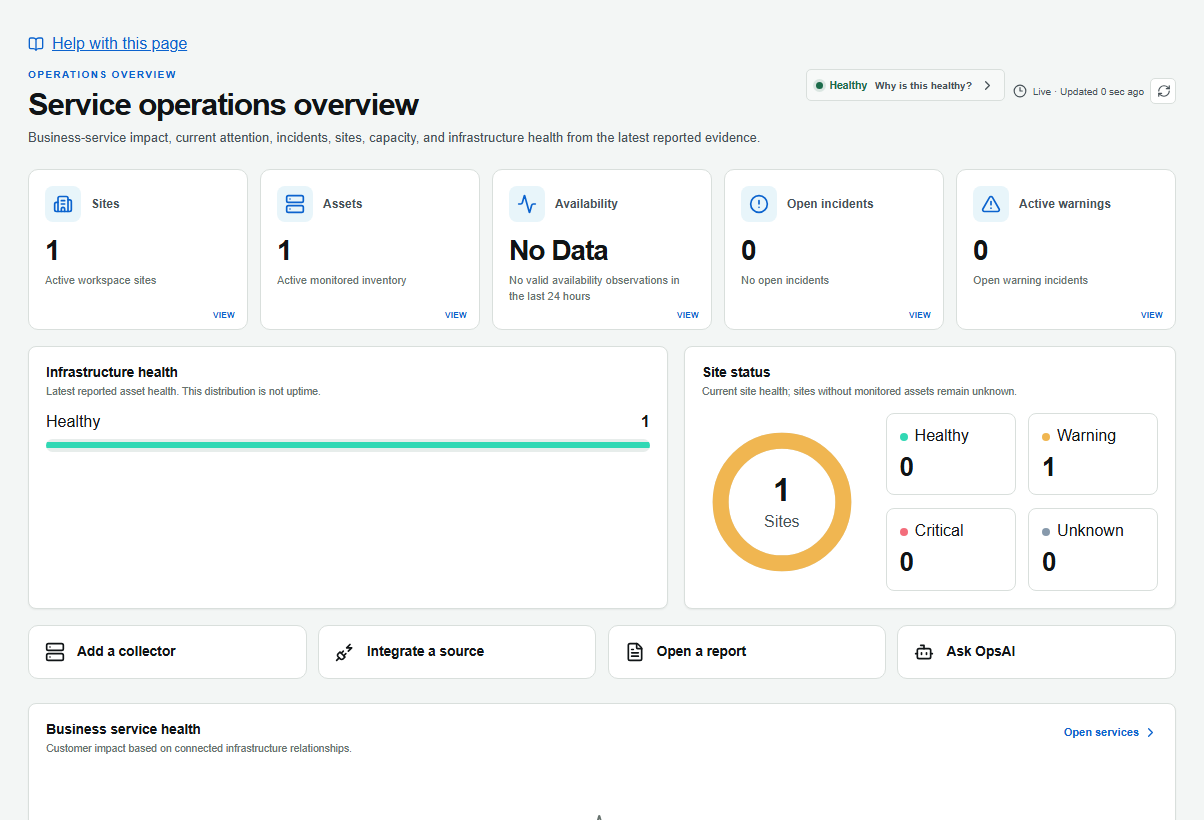Click the Integrate a source button
The image size is (1204, 820).
457,652
